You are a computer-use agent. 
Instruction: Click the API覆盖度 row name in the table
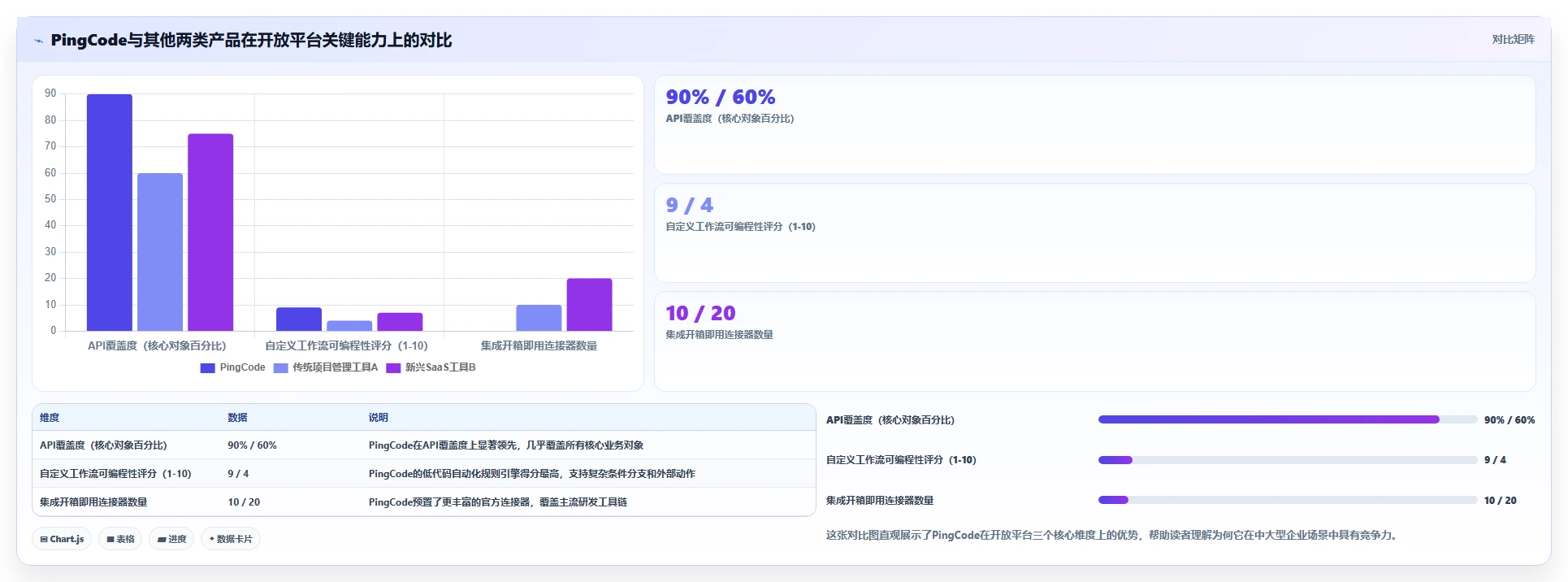pyautogui.click(x=103, y=445)
